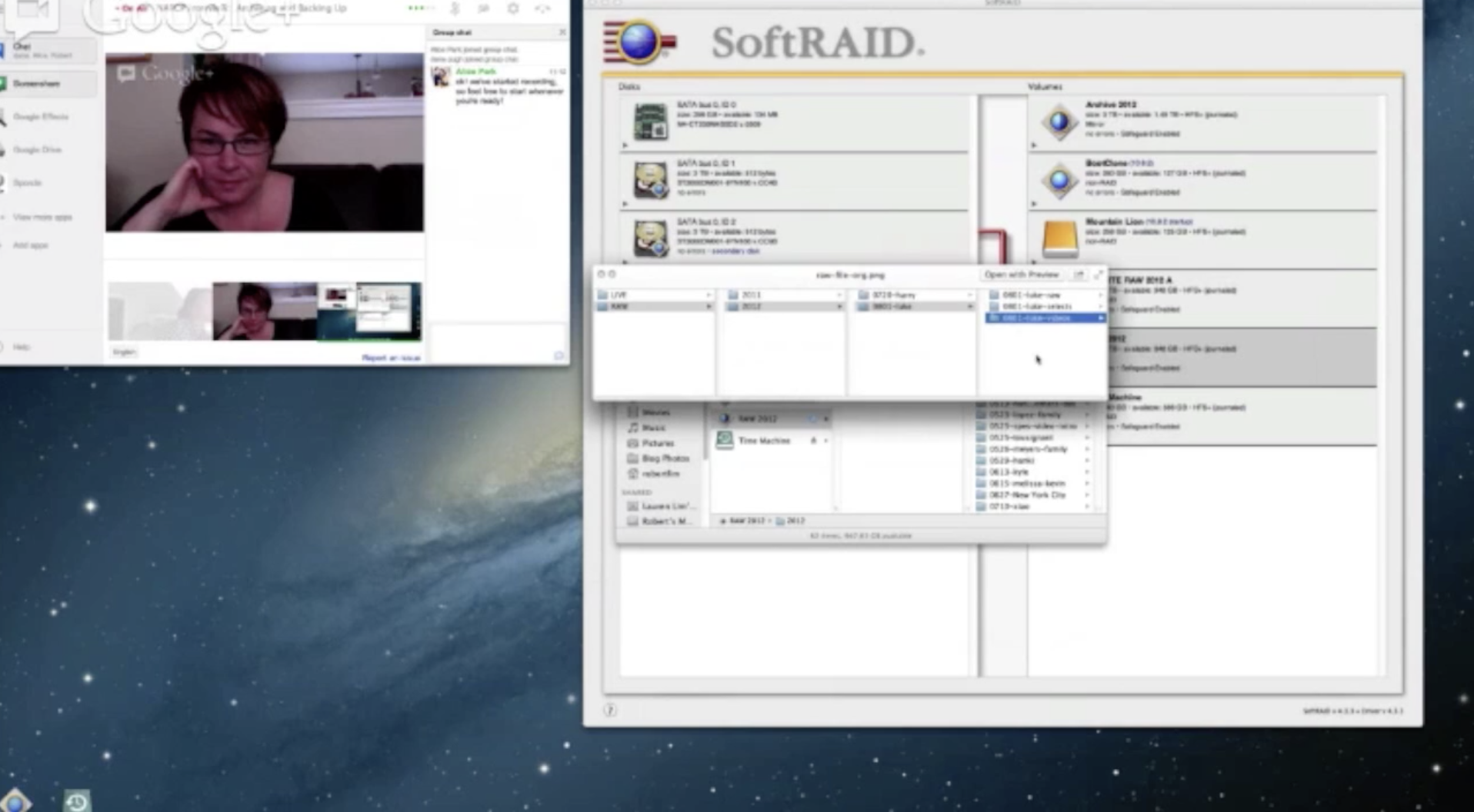Click the Open with Preview button
Image resolution: width=1474 pixels, height=812 pixels.
[1022, 275]
